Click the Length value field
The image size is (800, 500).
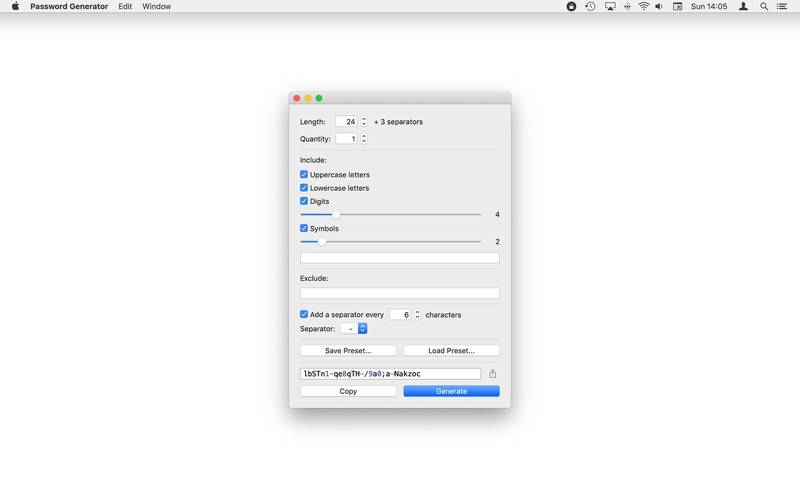click(346, 121)
